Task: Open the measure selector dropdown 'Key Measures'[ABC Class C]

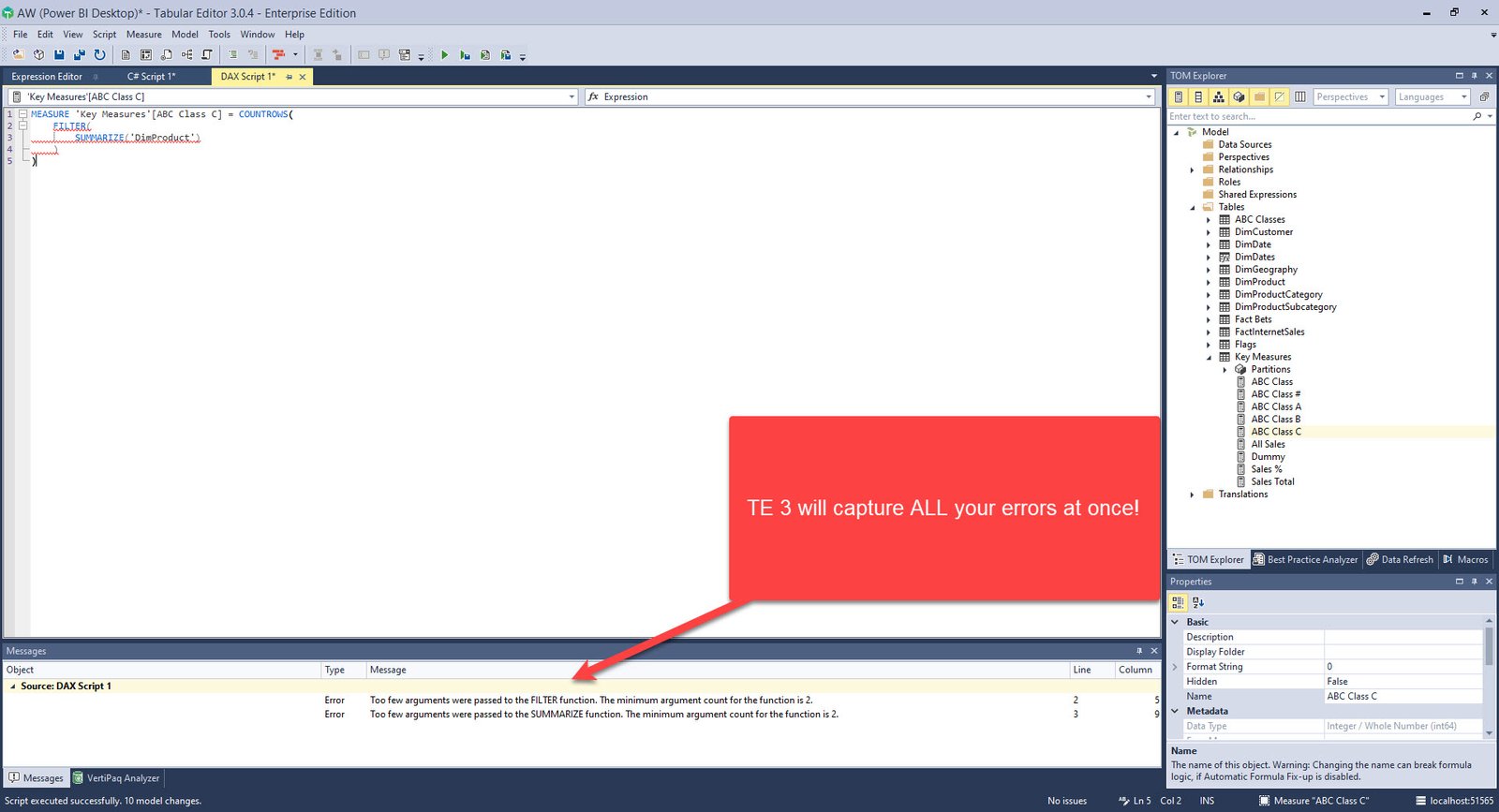Action: pos(571,96)
